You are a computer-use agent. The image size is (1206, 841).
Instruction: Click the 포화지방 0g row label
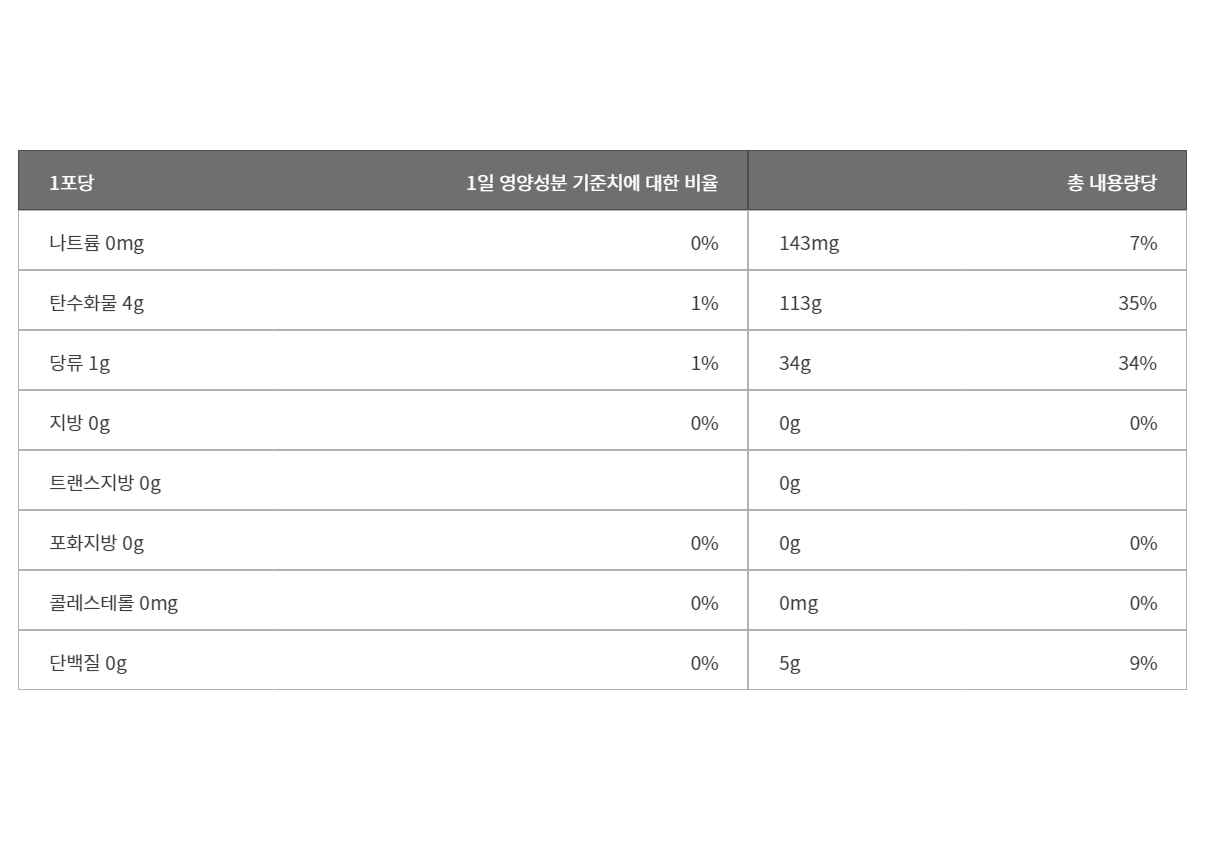coord(97,543)
